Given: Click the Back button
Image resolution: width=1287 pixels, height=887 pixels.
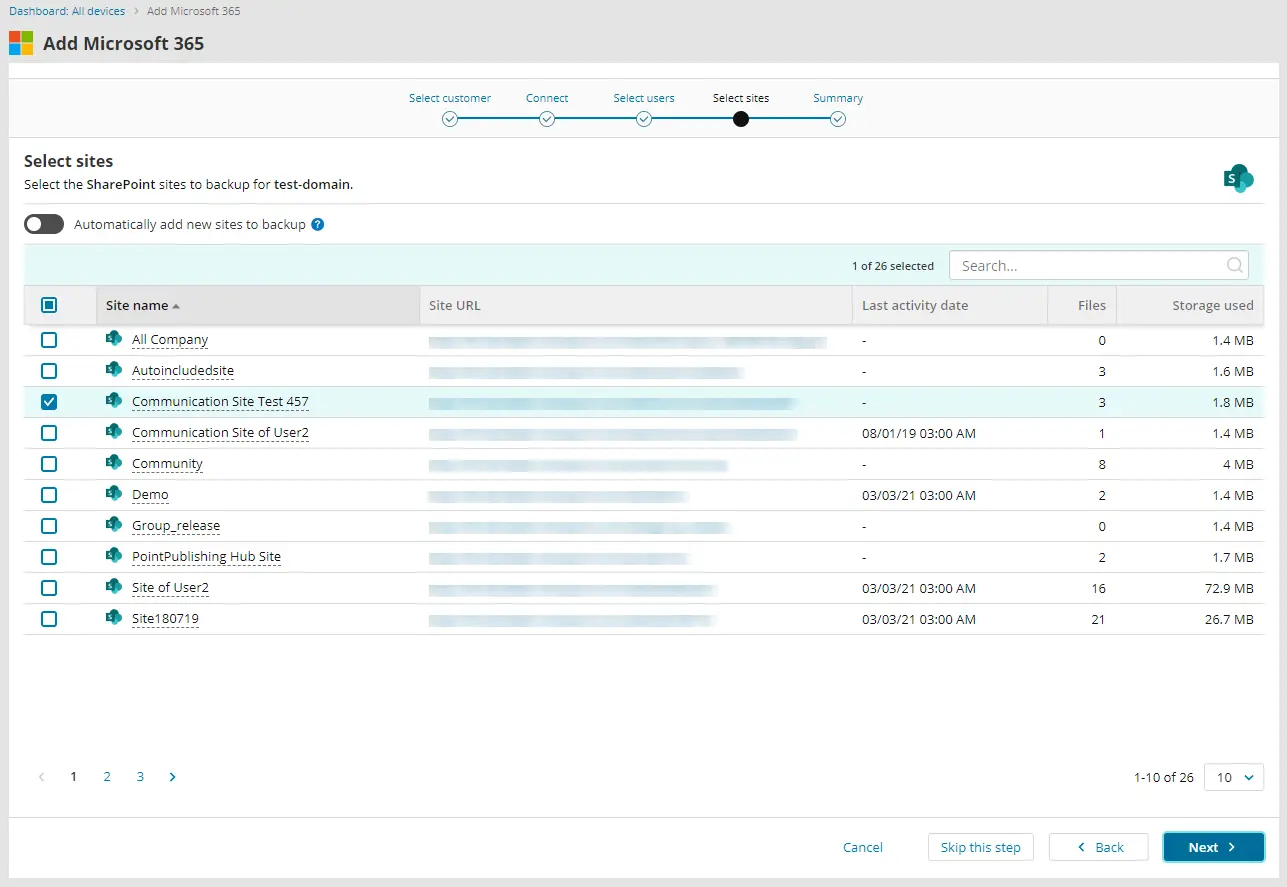Looking at the screenshot, I should pyautogui.click(x=1098, y=847).
